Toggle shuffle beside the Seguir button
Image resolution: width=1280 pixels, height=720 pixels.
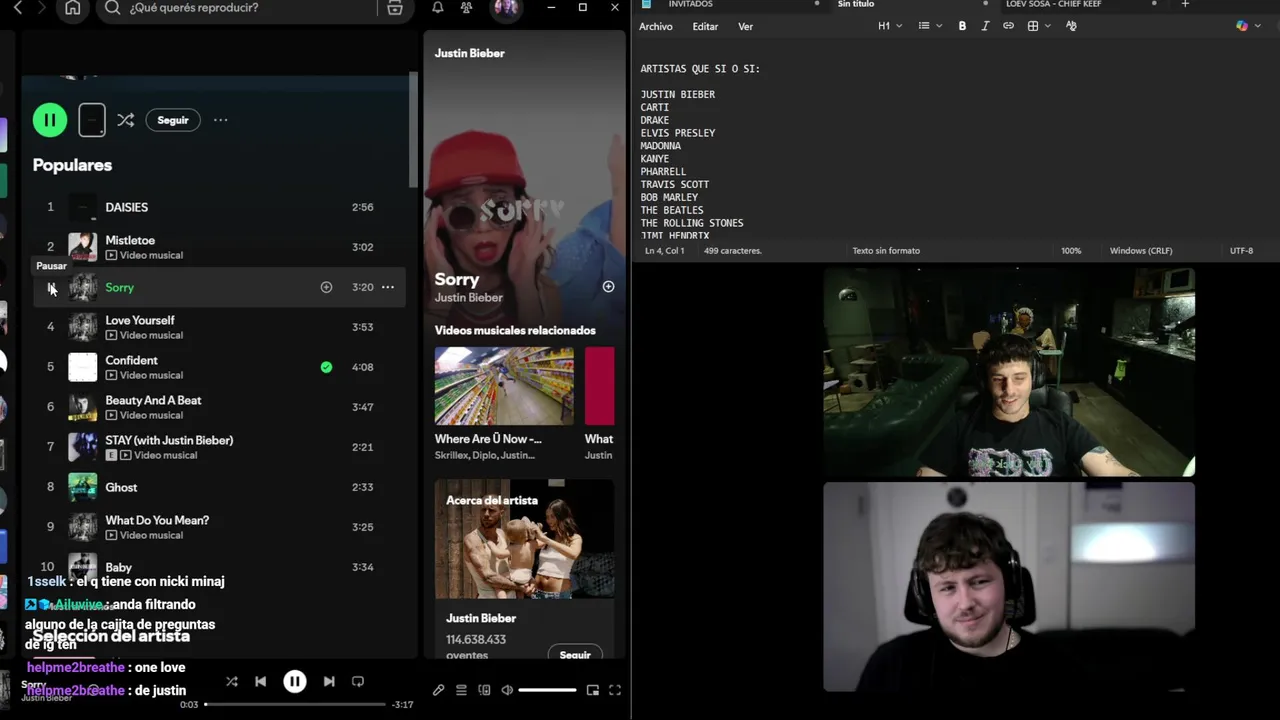click(125, 120)
